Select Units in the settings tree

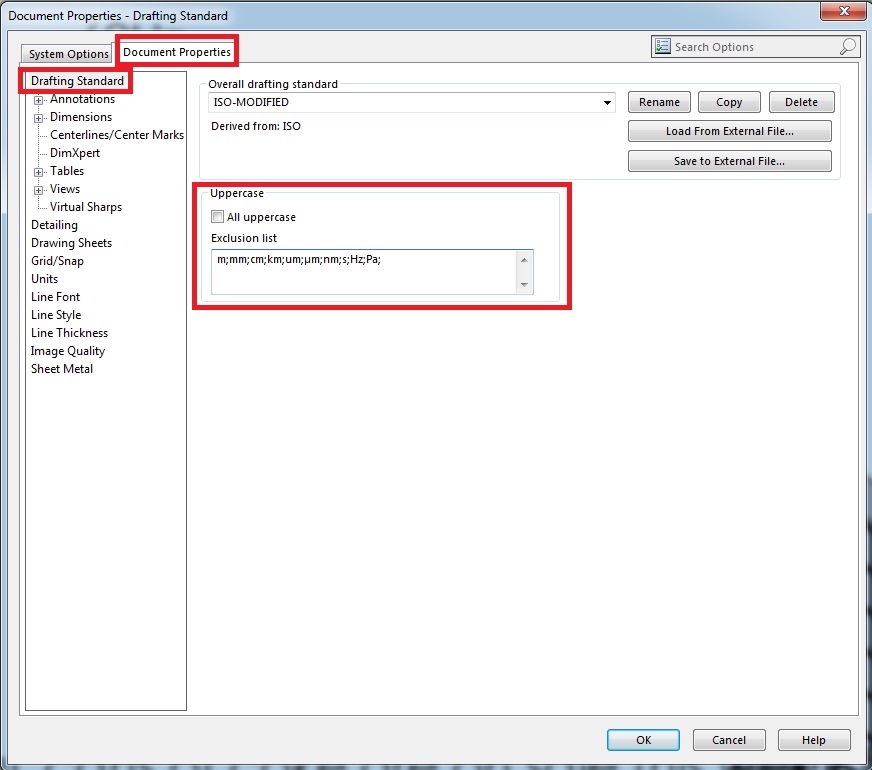44,279
